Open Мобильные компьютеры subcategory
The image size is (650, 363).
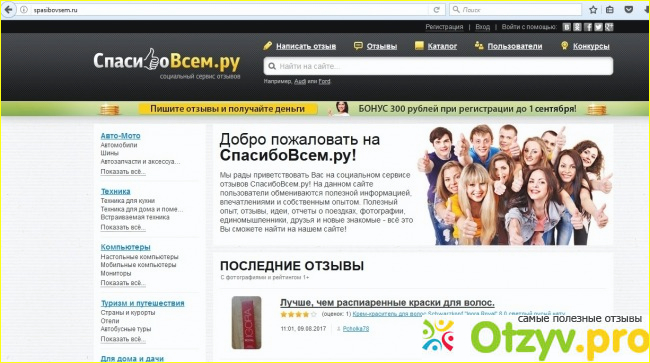[138, 265]
